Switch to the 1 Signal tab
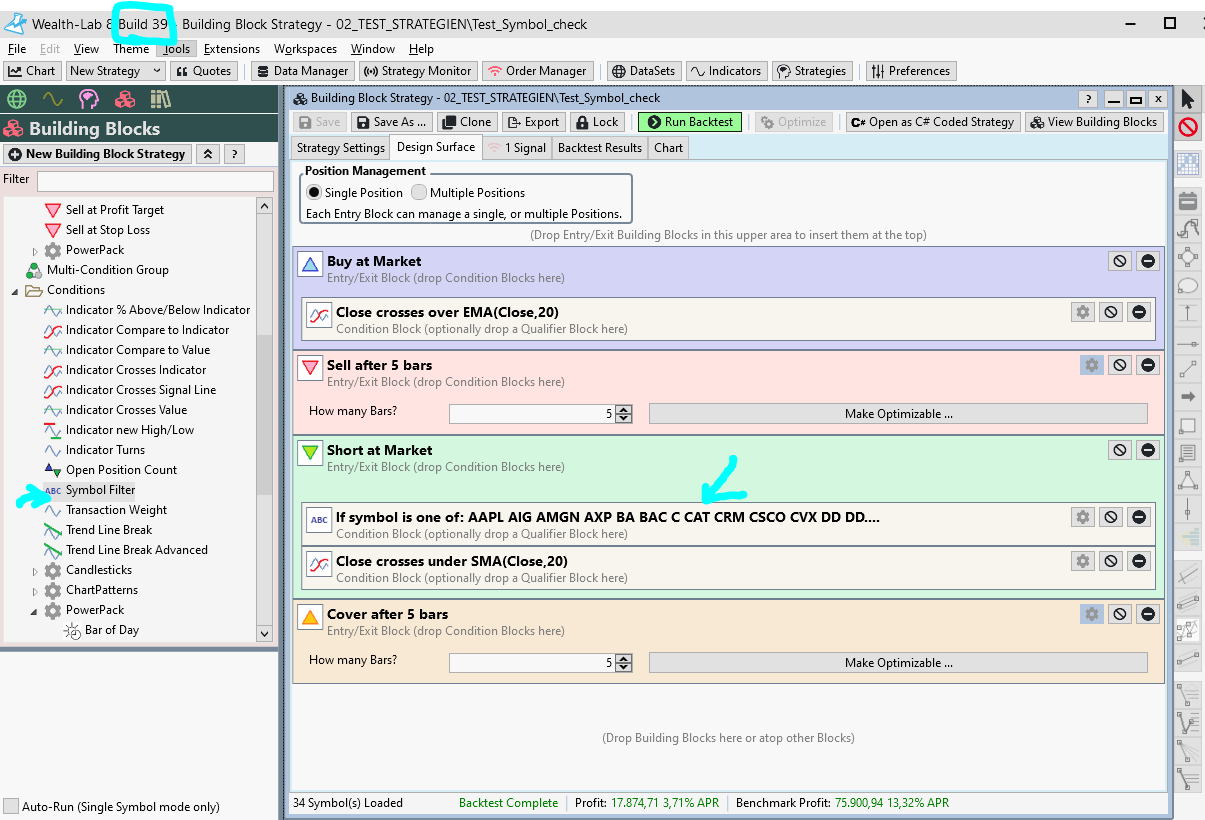This screenshot has height=820, width=1205. [x=517, y=148]
